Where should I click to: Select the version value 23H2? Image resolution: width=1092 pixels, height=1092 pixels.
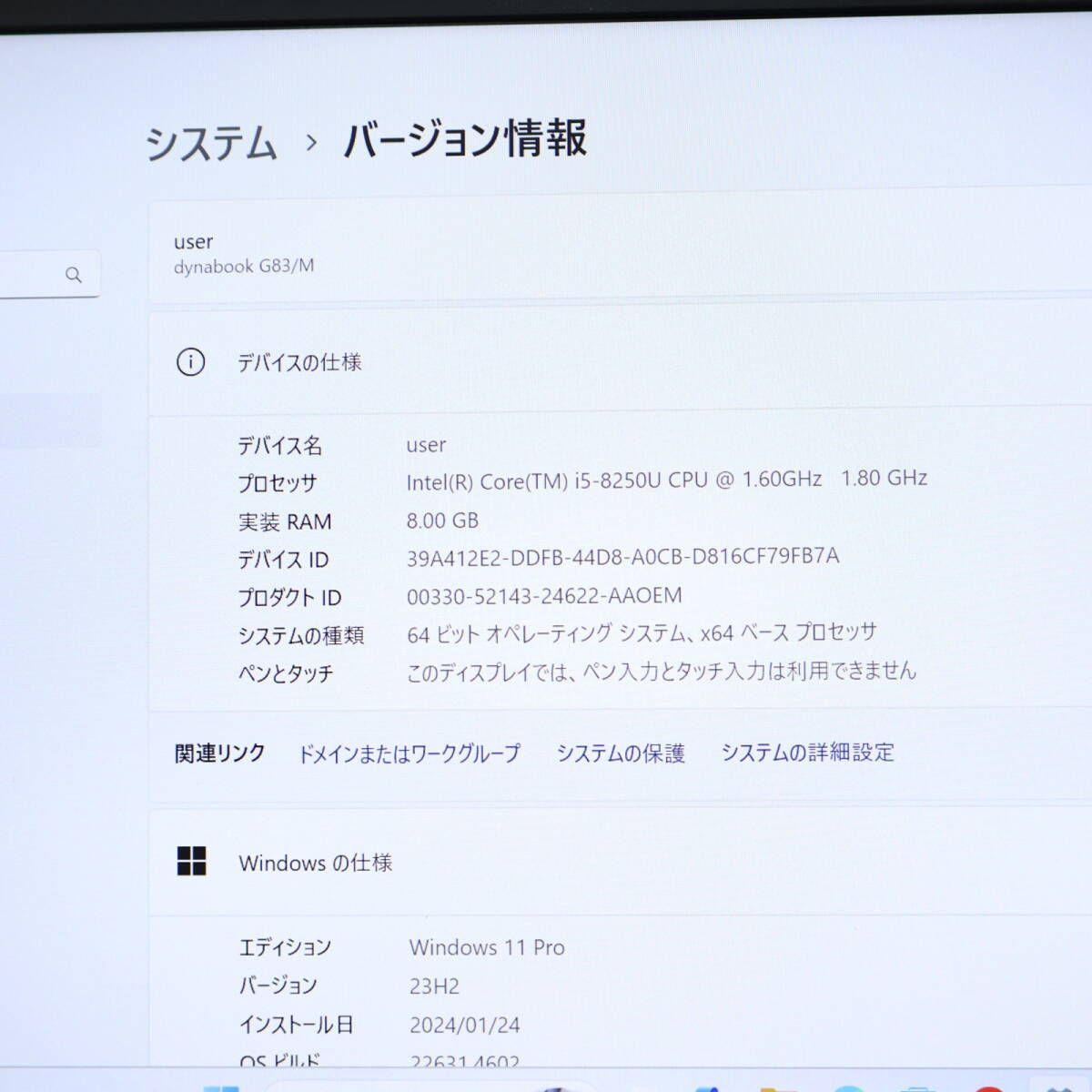[x=434, y=986]
